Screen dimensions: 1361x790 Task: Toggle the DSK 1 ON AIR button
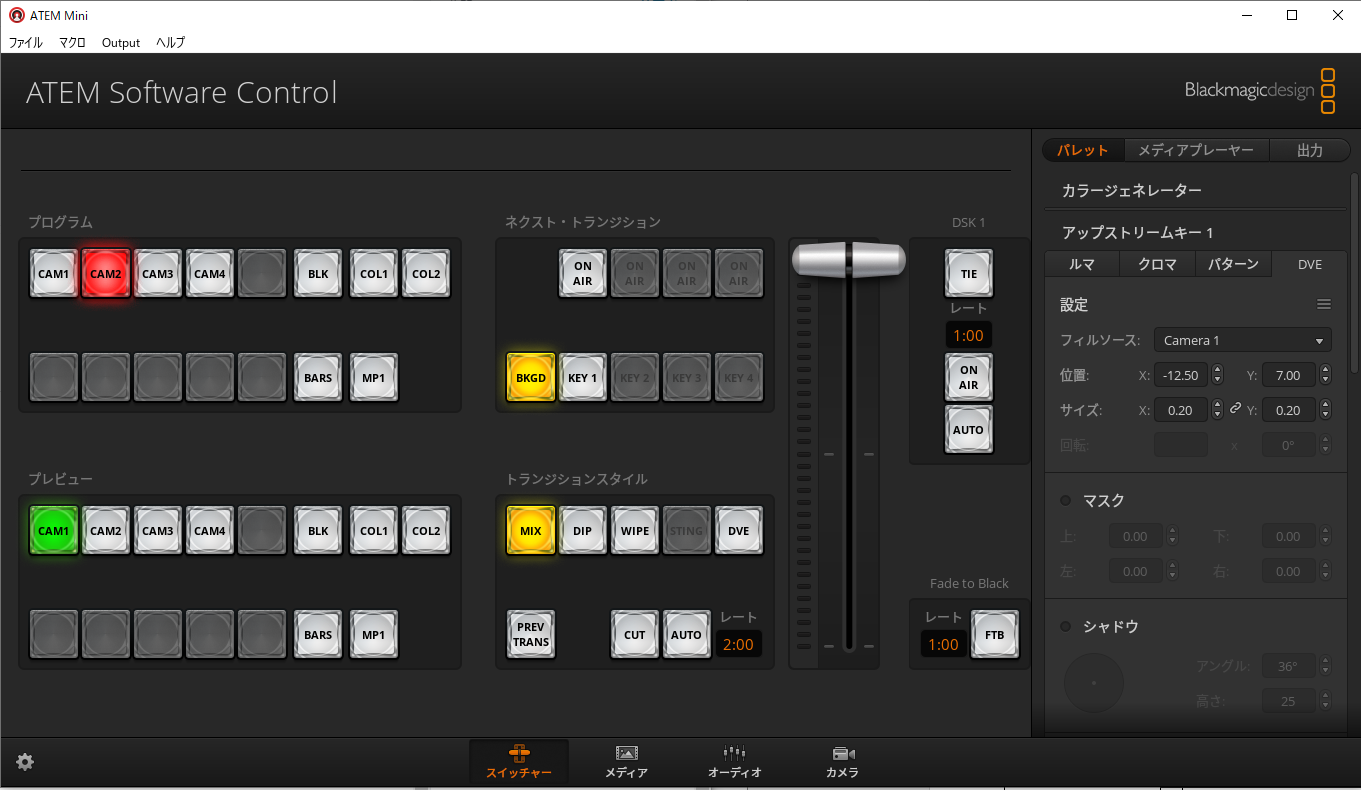(969, 378)
